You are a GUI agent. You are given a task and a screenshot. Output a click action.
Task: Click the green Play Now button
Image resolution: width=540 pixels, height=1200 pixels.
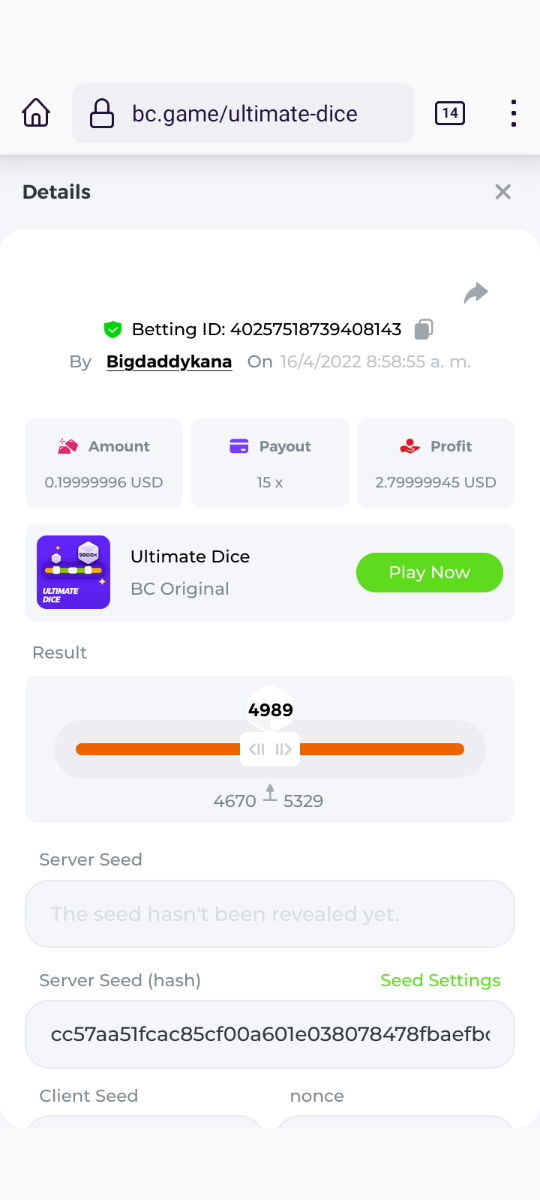click(429, 572)
